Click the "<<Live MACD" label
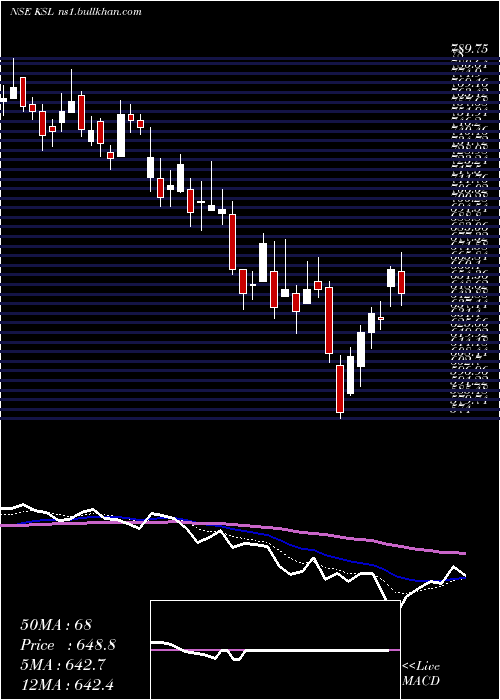The image size is (500, 700). click(421, 674)
